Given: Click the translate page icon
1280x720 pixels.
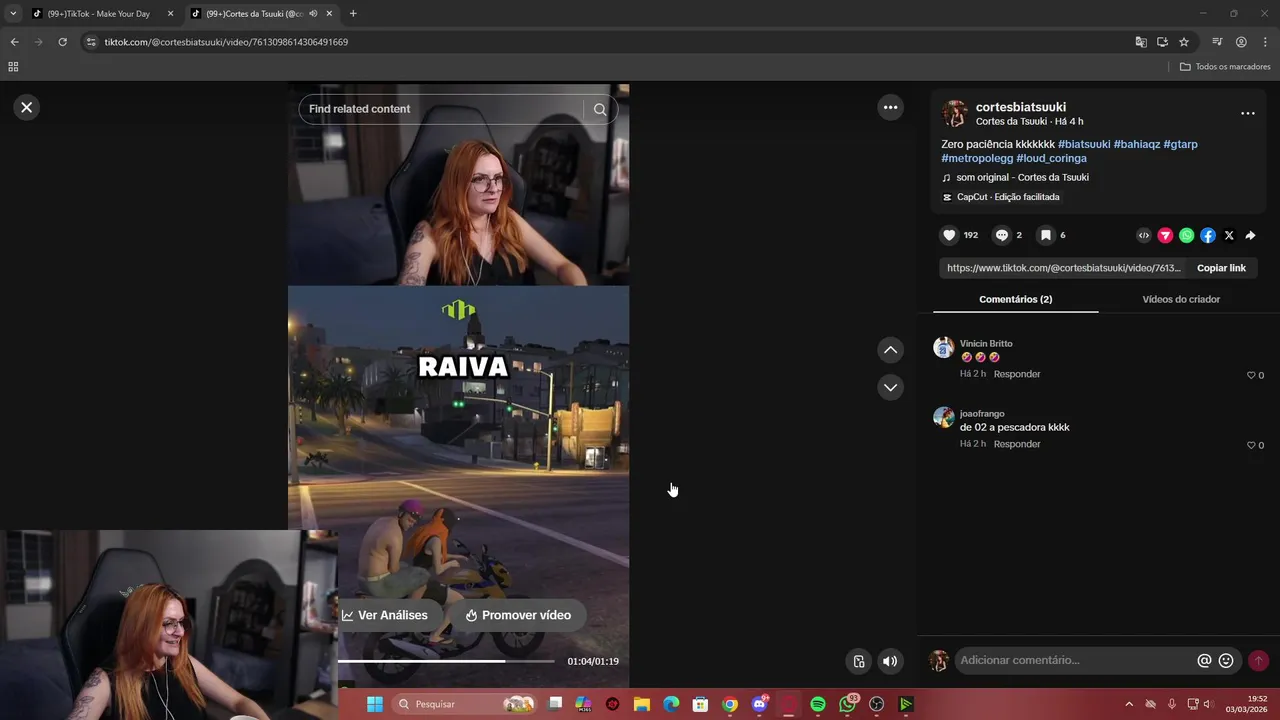Looking at the screenshot, I should [1141, 42].
